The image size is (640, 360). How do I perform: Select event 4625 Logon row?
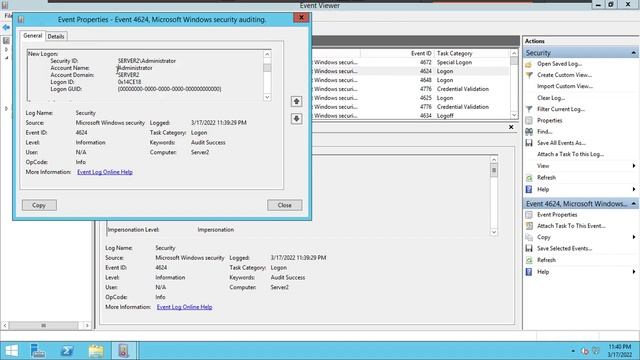[x=410, y=98]
